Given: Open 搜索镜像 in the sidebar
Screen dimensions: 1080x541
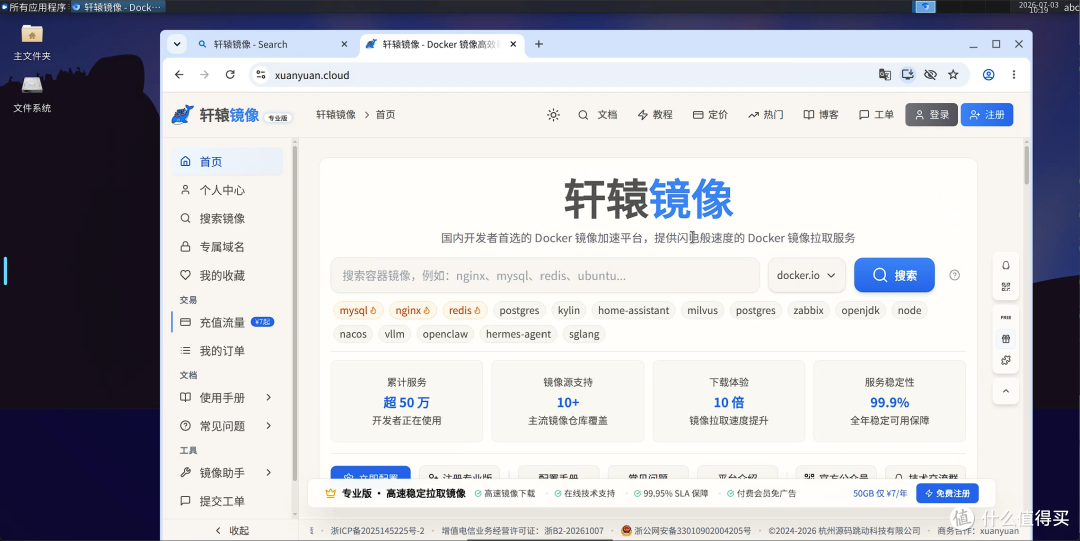Looking at the screenshot, I should (227, 218).
